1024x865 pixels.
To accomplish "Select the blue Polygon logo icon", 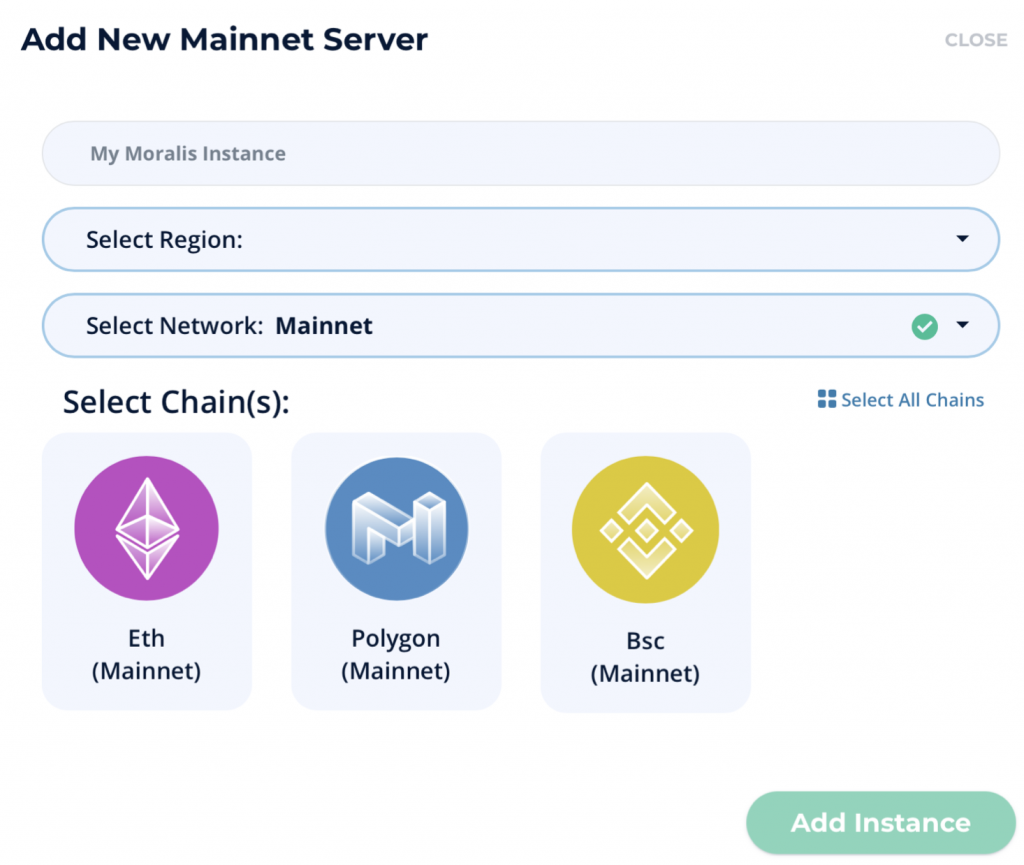I will click(x=396, y=528).
